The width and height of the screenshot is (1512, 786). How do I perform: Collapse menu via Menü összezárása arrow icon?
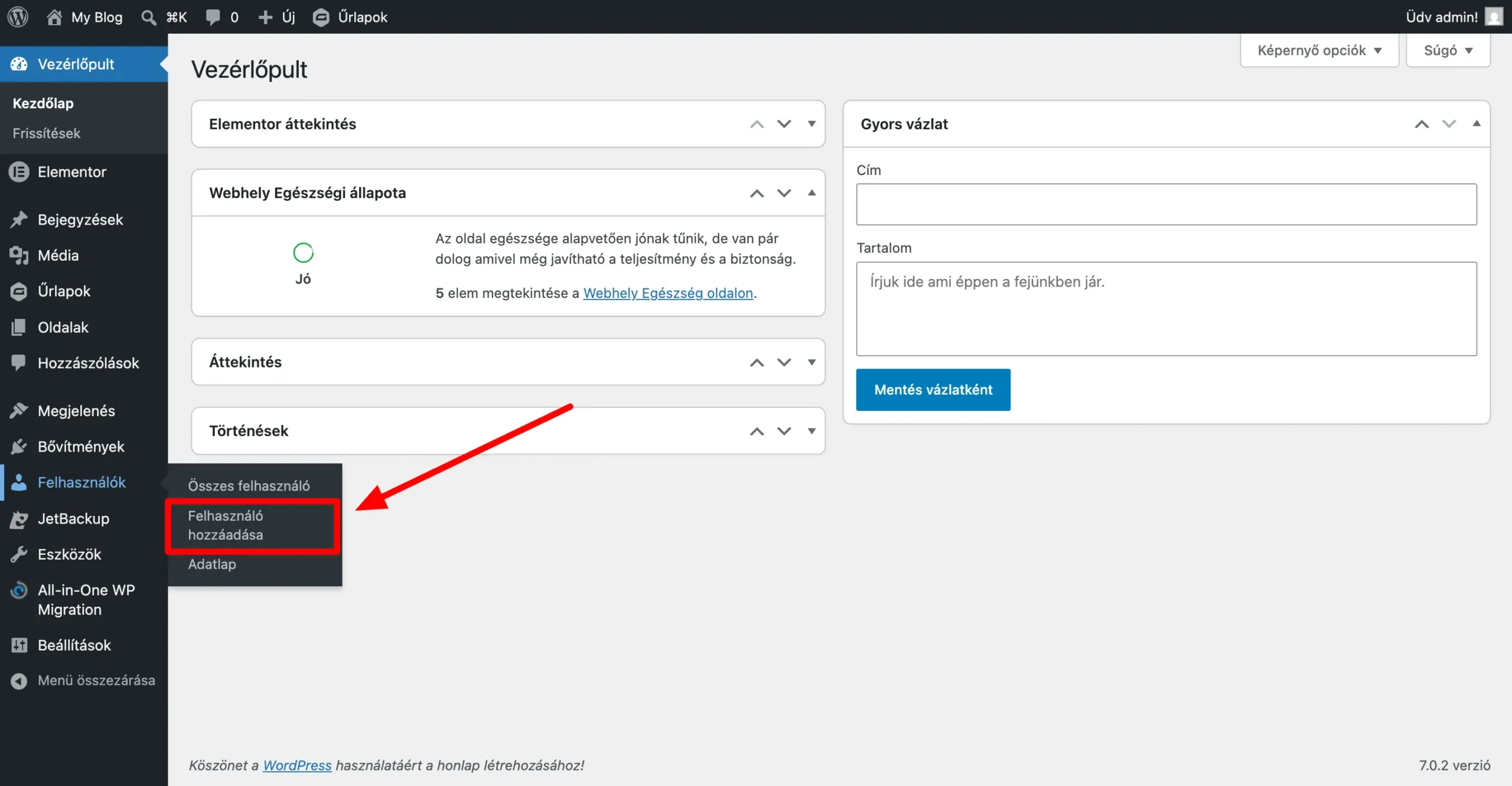tap(19, 681)
